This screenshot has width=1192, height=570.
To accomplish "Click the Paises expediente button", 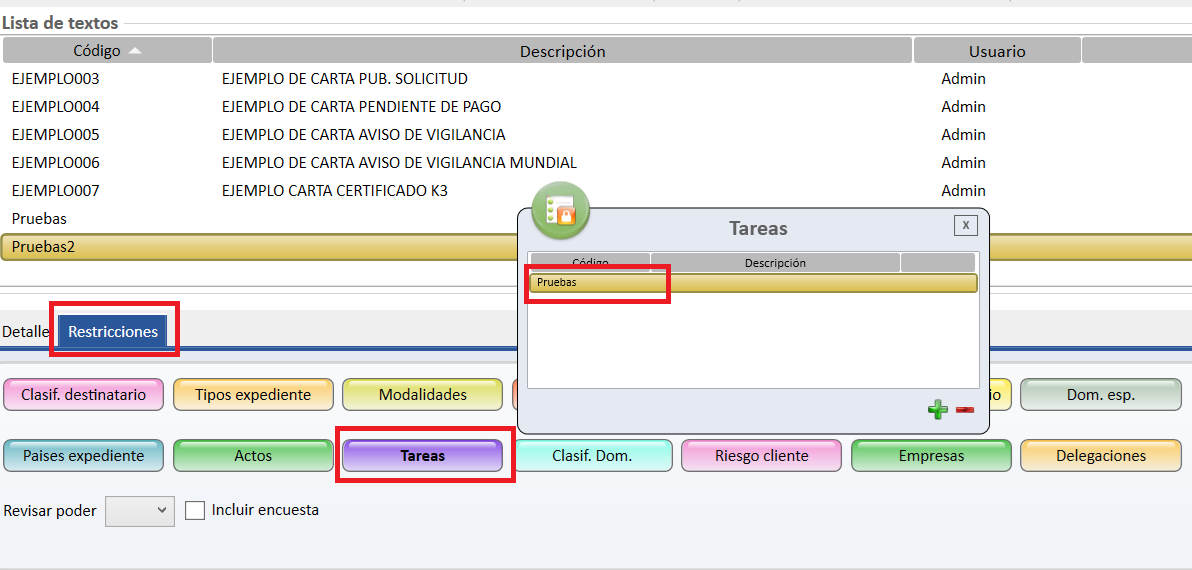I will (83, 456).
